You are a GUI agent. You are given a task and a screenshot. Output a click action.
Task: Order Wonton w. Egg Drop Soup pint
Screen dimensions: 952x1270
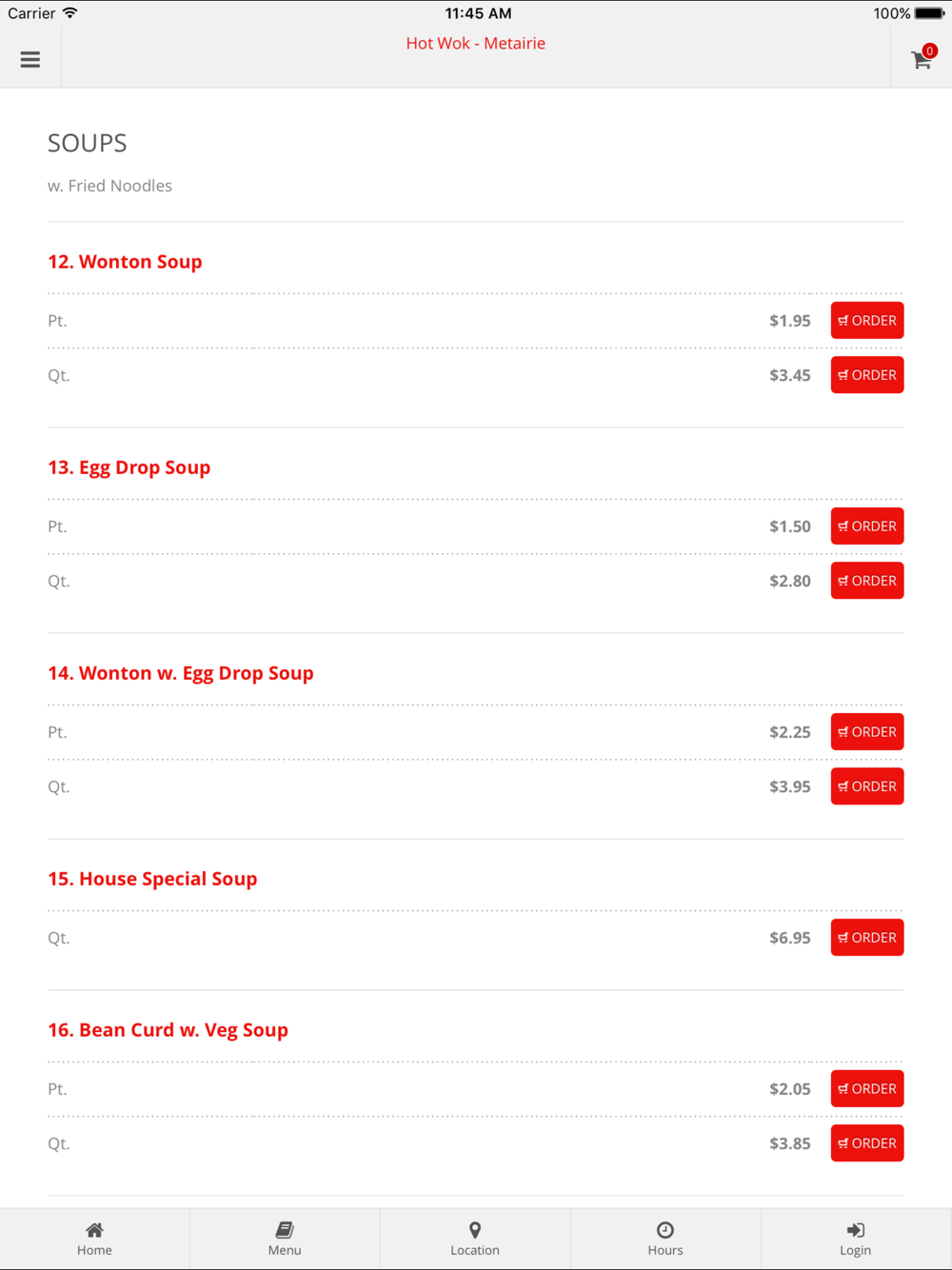point(866,732)
